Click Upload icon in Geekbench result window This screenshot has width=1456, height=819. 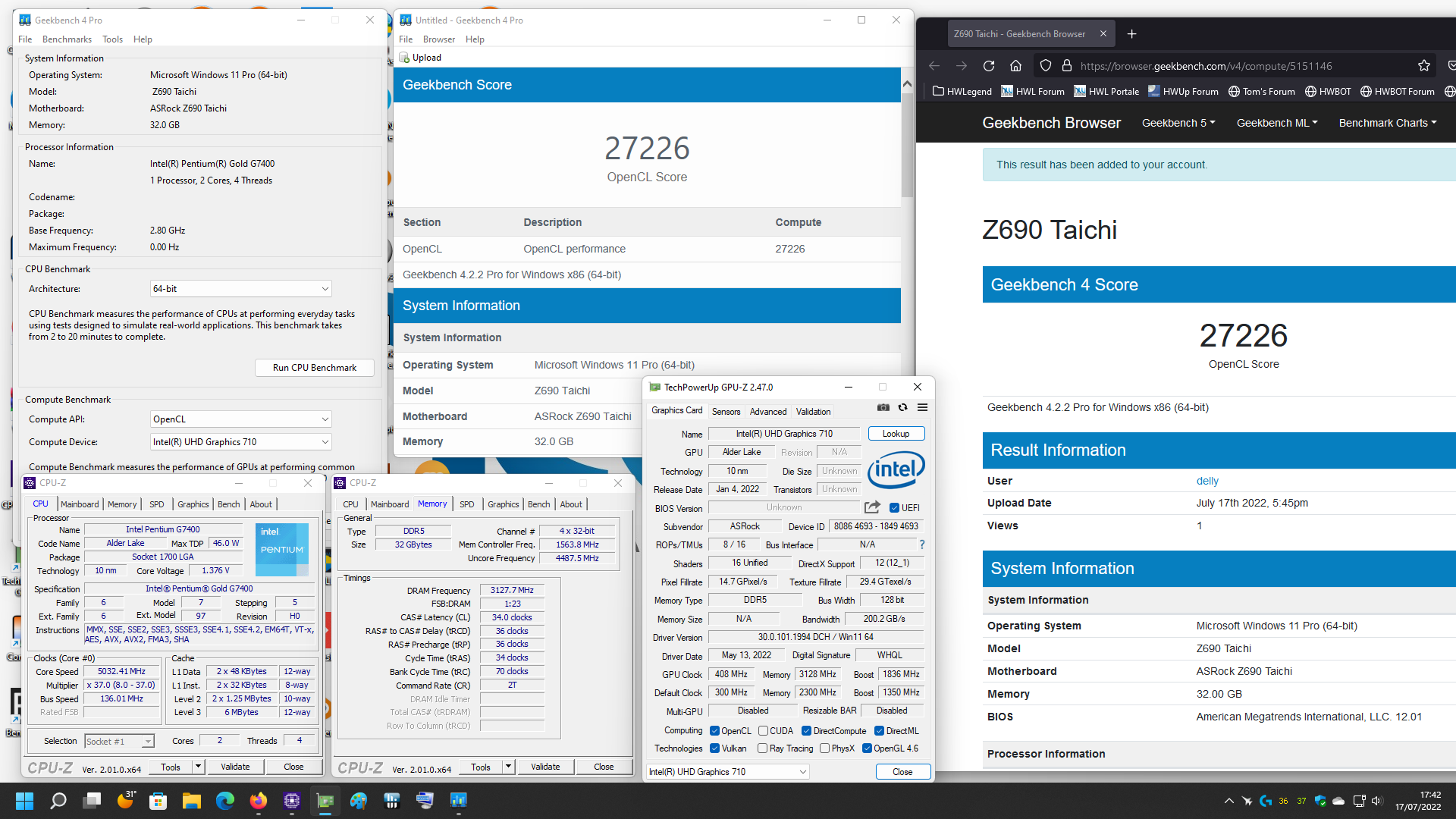[x=405, y=58]
